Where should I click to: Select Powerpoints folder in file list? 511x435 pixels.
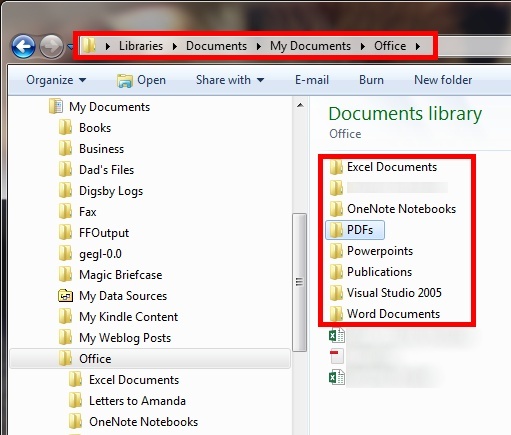pyautogui.click(x=371, y=251)
